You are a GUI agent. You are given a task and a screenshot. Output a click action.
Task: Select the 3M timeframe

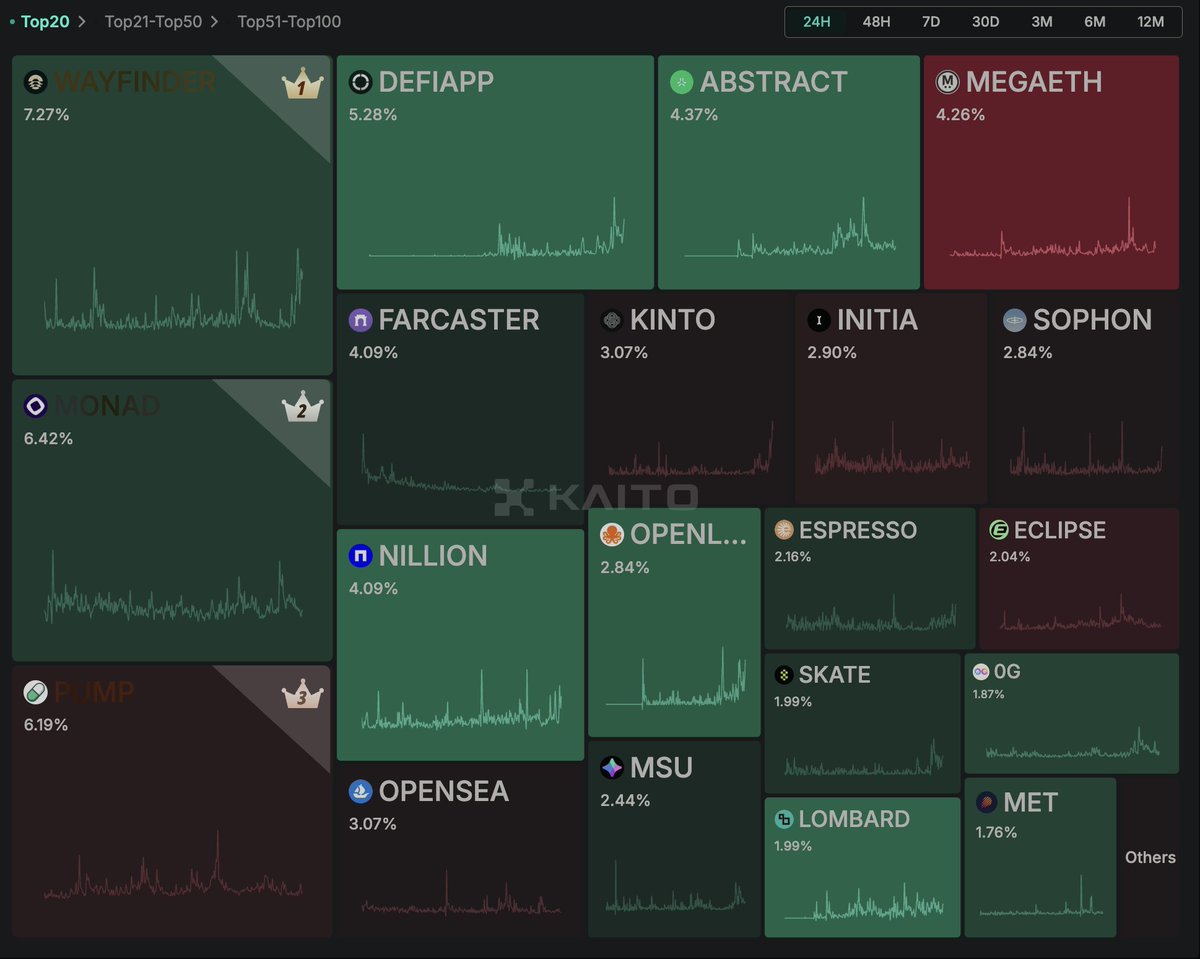1042,21
